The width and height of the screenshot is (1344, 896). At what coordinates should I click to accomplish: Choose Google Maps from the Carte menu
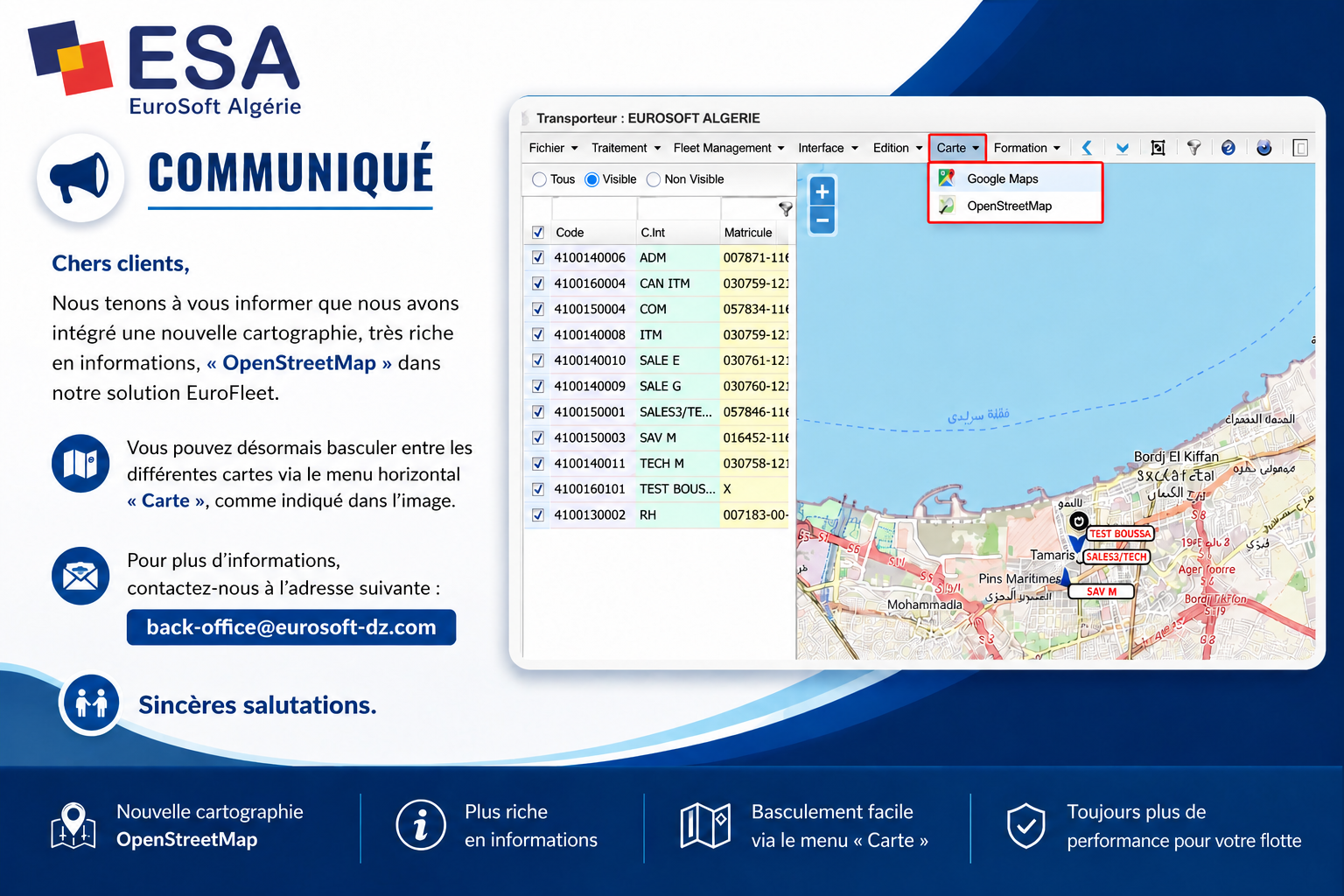tap(1015, 178)
